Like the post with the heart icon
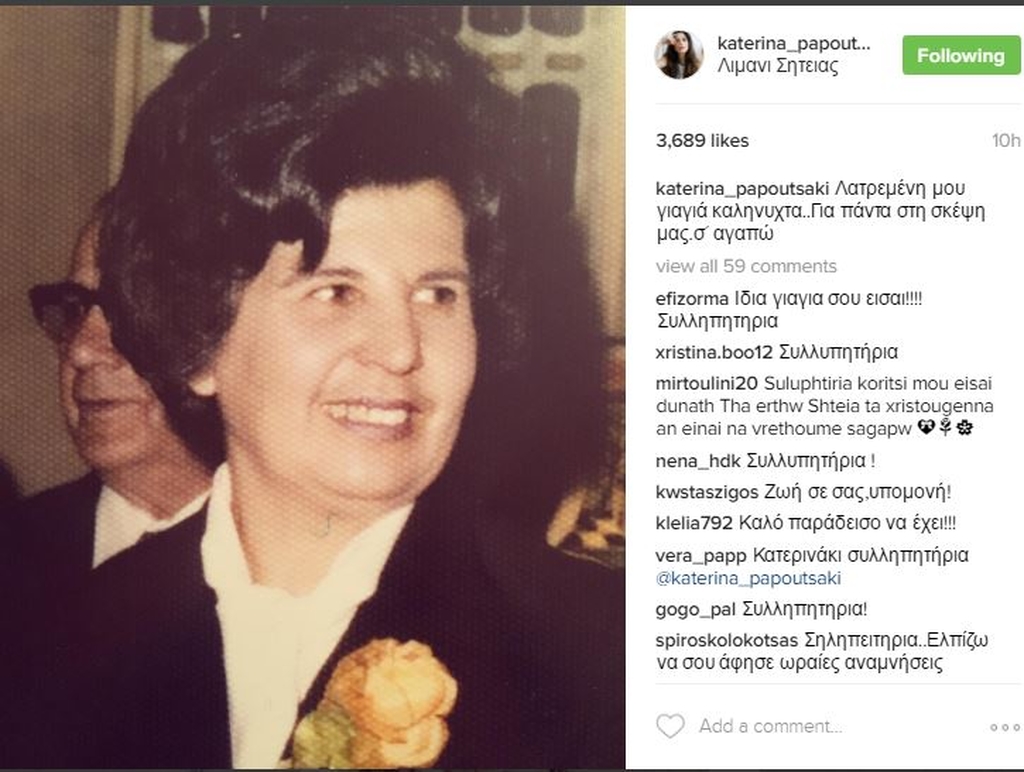This screenshot has height=772, width=1024. click(x=670, y=726)
